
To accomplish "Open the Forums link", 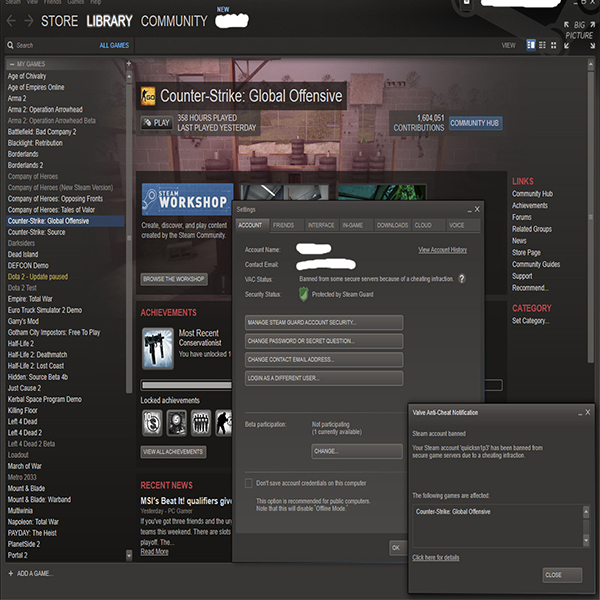I will pyautogui.click(x=522, y=217).
